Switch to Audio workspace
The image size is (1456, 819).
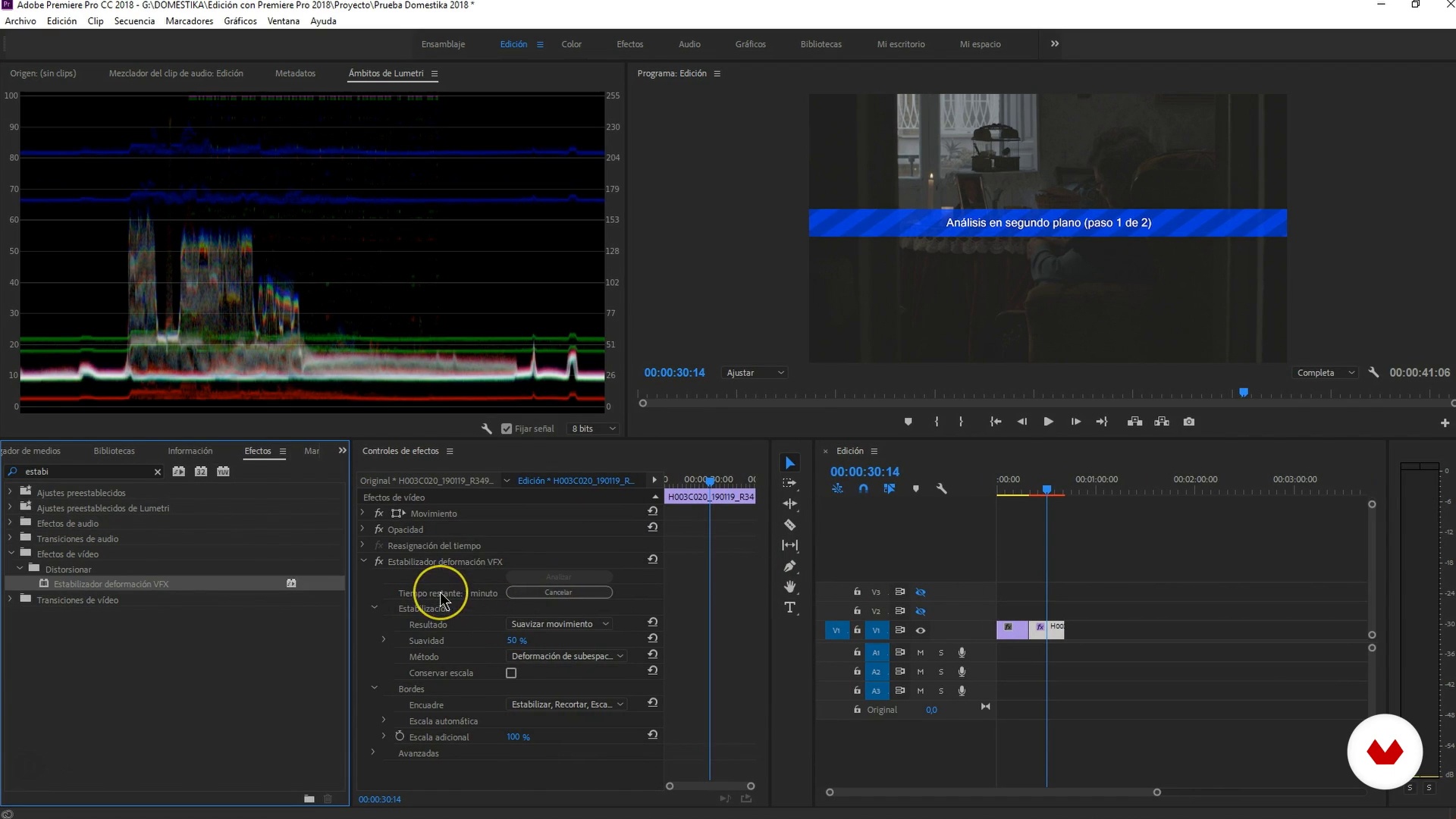click(x=689, y=44)
